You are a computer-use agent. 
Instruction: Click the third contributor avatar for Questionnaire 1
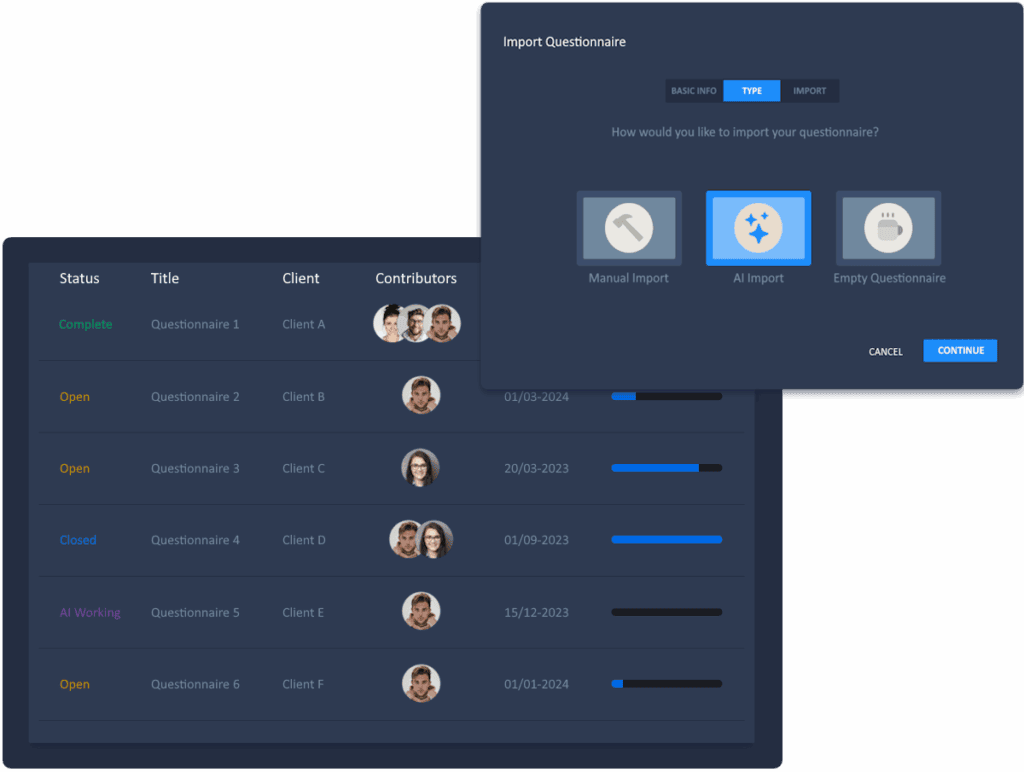[443, 323]
